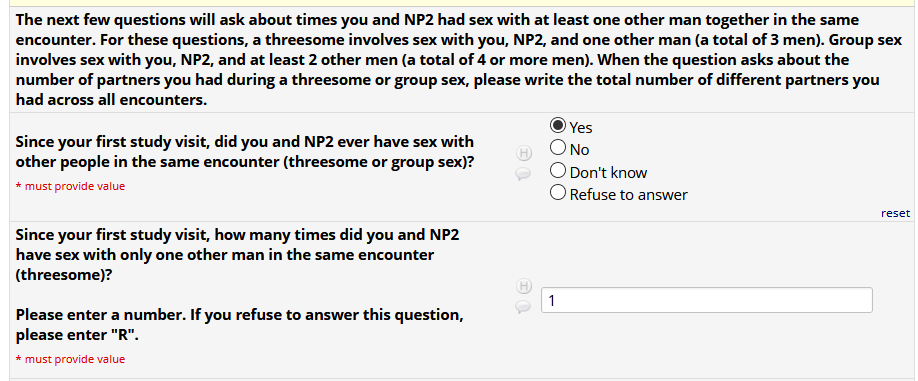Click the introductory paragraph about NP2 encounters

coord(447,60)
